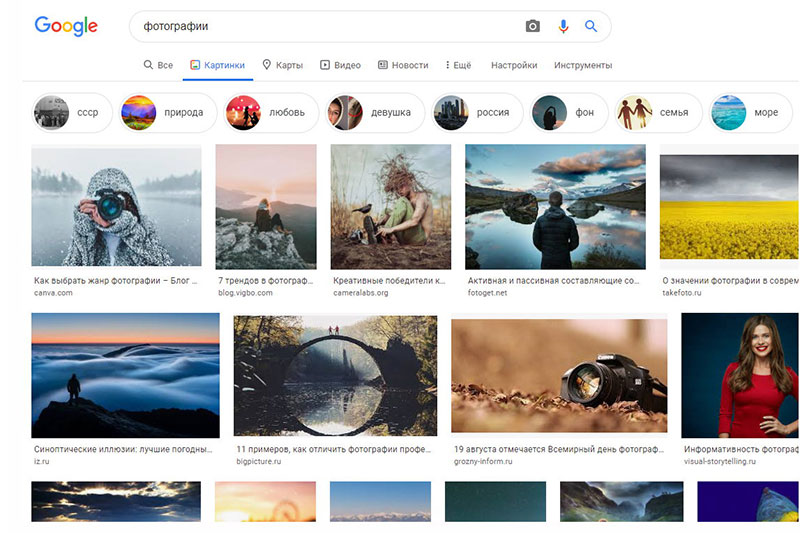Filter results by семья chip

coord(658,113)
